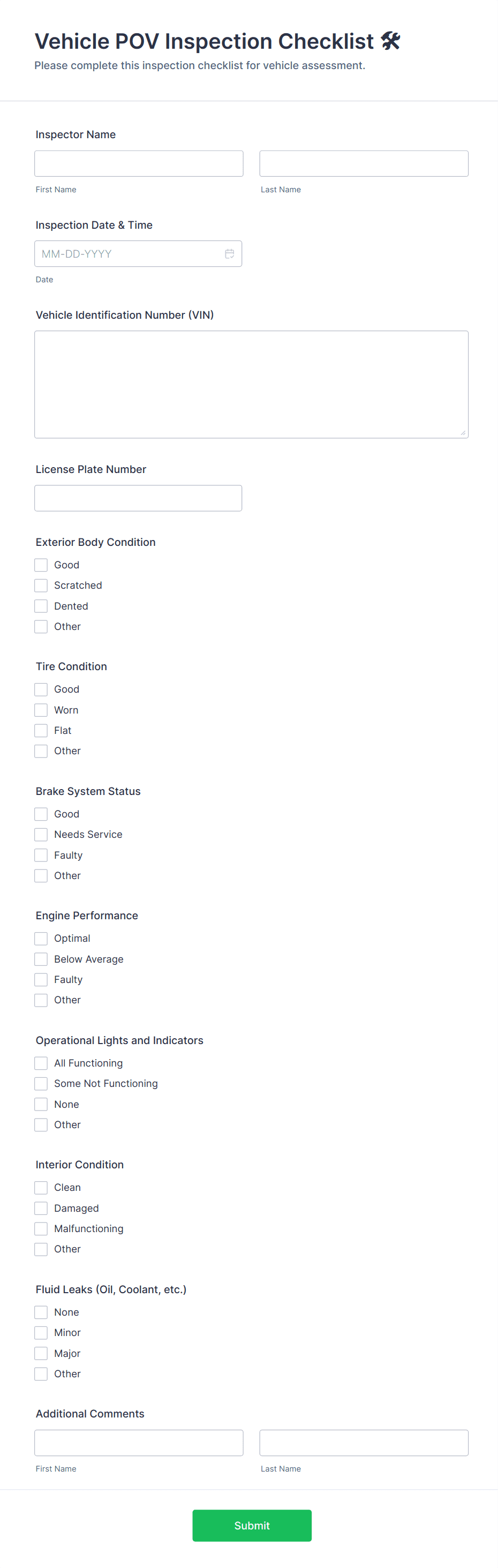
Task: Tick the Worn tire condition checkbox
Action: 41,710
